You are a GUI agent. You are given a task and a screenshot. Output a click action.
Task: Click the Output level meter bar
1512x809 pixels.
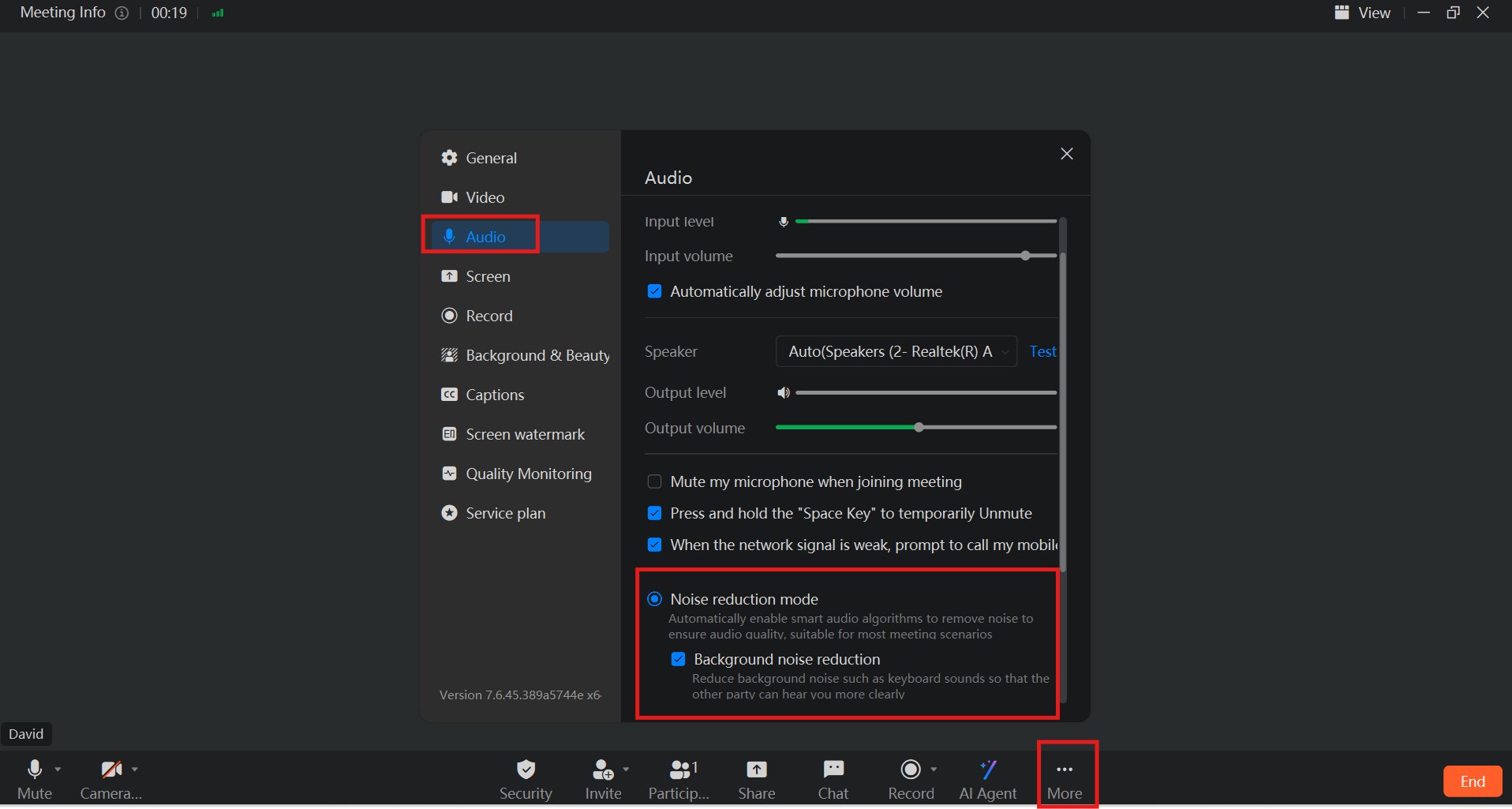click(x=926, y=392)
